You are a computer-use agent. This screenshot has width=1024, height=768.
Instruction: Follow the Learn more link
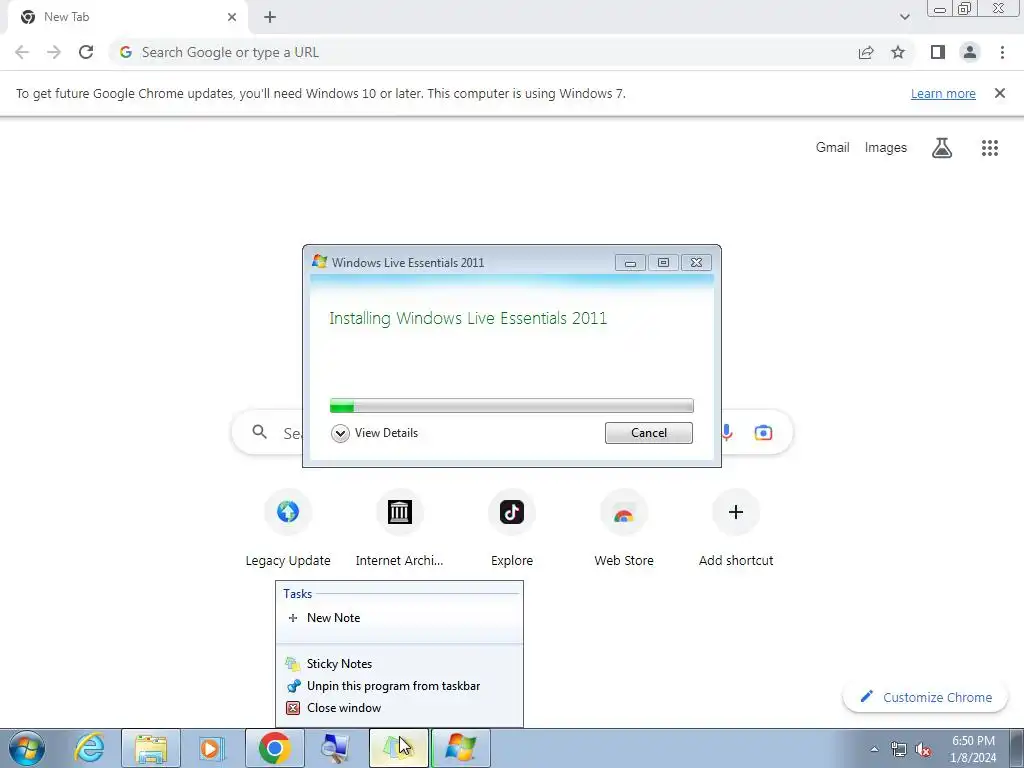943,93
